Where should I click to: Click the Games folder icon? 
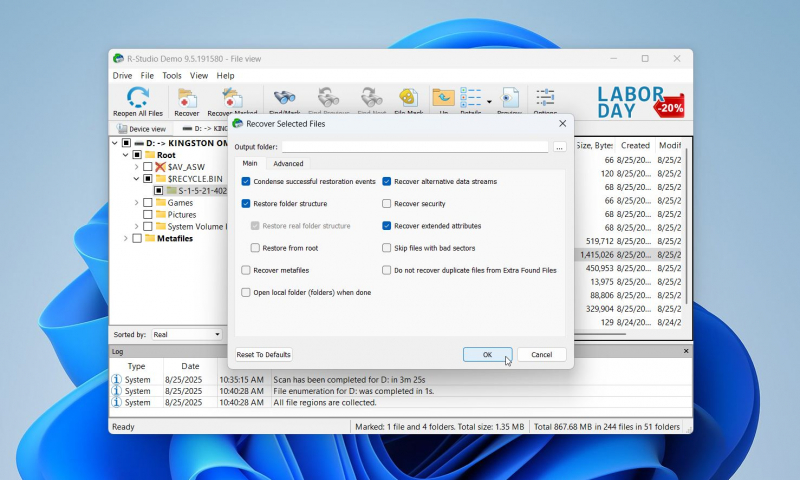pyautogui.click(x=161, y=203)
